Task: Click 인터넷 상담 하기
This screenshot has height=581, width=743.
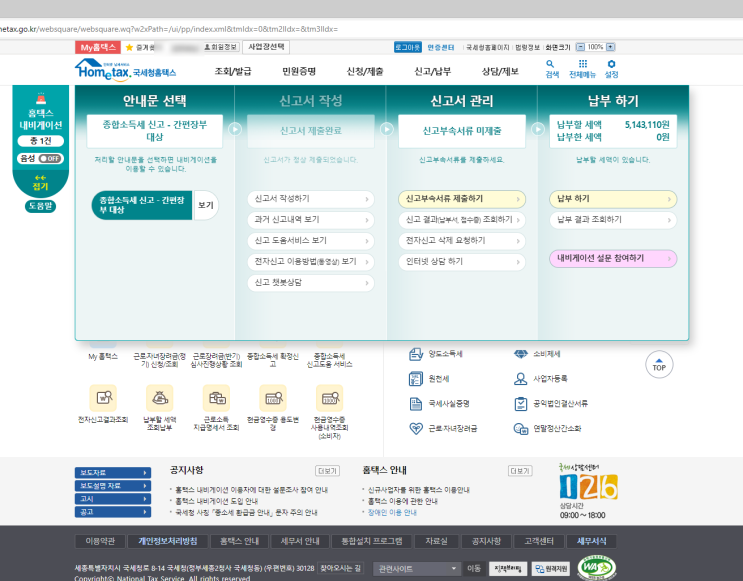Action: click(x=462, y=262)
